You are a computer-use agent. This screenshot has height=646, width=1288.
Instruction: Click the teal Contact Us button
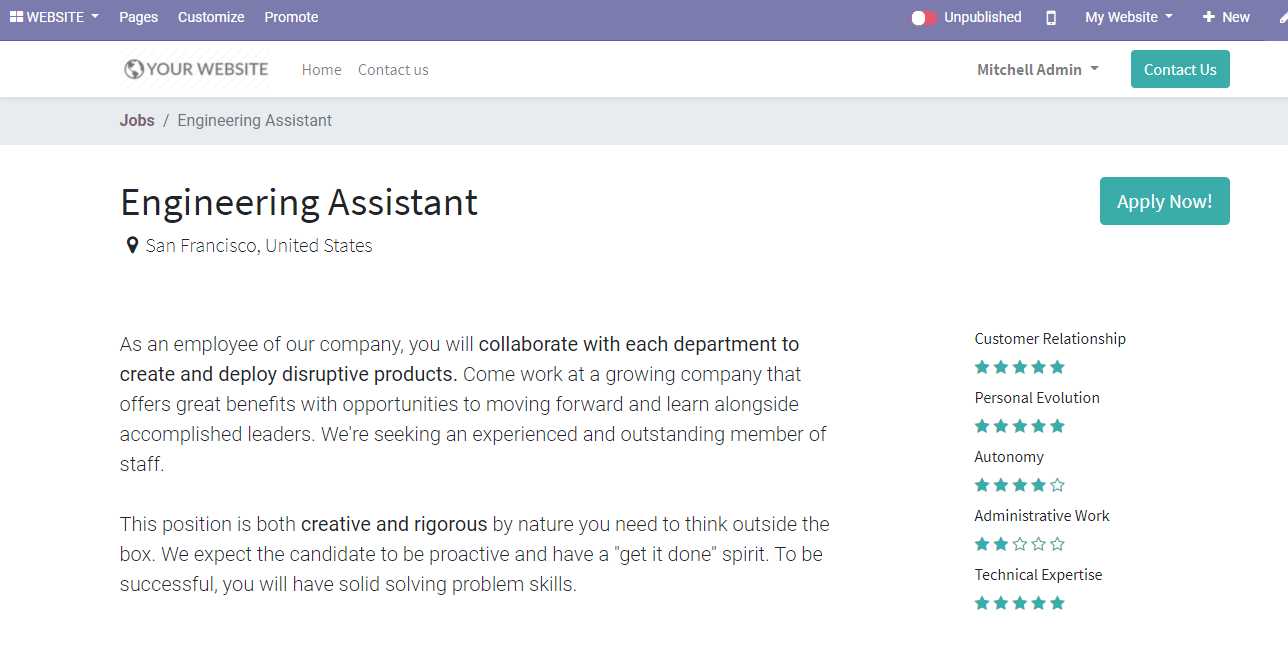(1180, 69)
